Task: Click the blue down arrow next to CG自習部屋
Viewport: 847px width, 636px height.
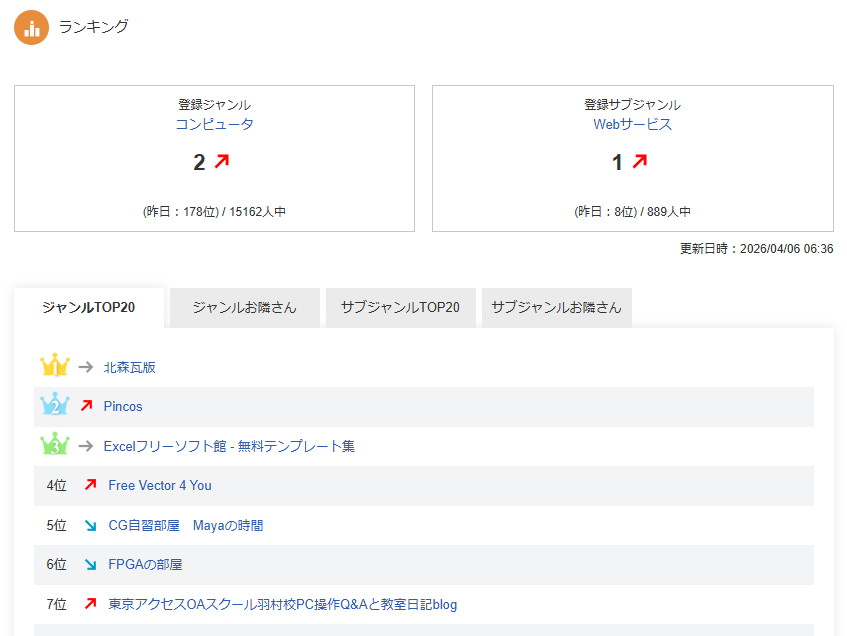Action: (x=90, y=525)
